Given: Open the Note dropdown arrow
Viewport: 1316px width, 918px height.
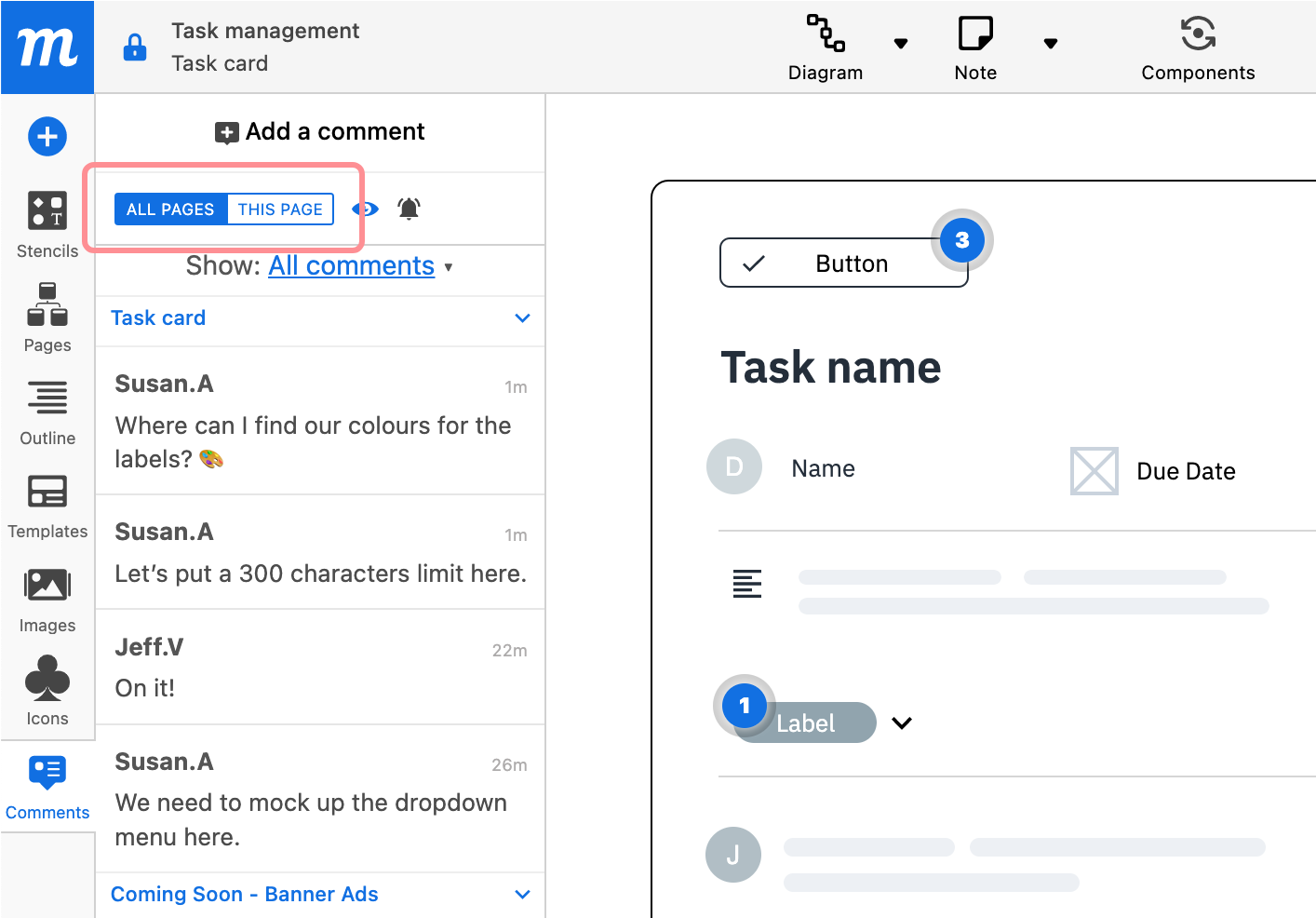Looking at the screenshot, I should point(1051,44).
